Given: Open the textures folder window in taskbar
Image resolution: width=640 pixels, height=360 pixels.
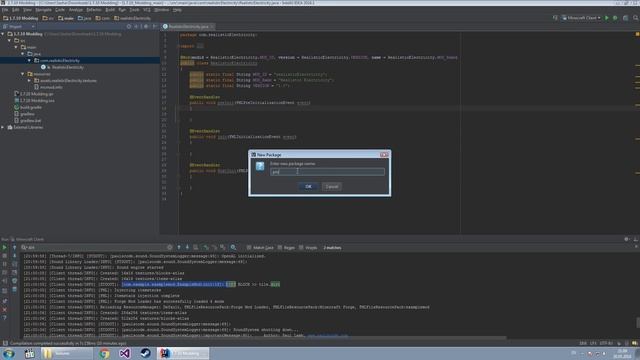Looking at the screenshot, I should tap(67, 353).
